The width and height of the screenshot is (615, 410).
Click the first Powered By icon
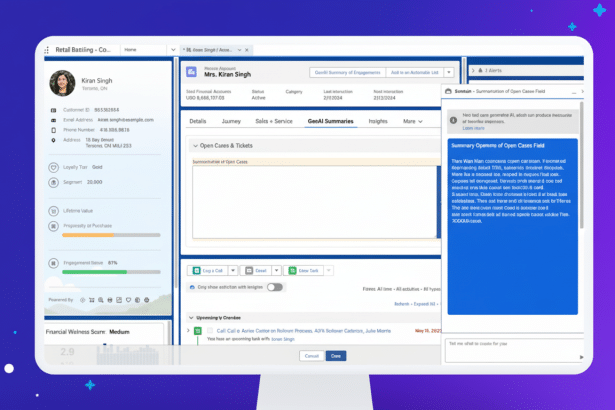click(82, 300)
